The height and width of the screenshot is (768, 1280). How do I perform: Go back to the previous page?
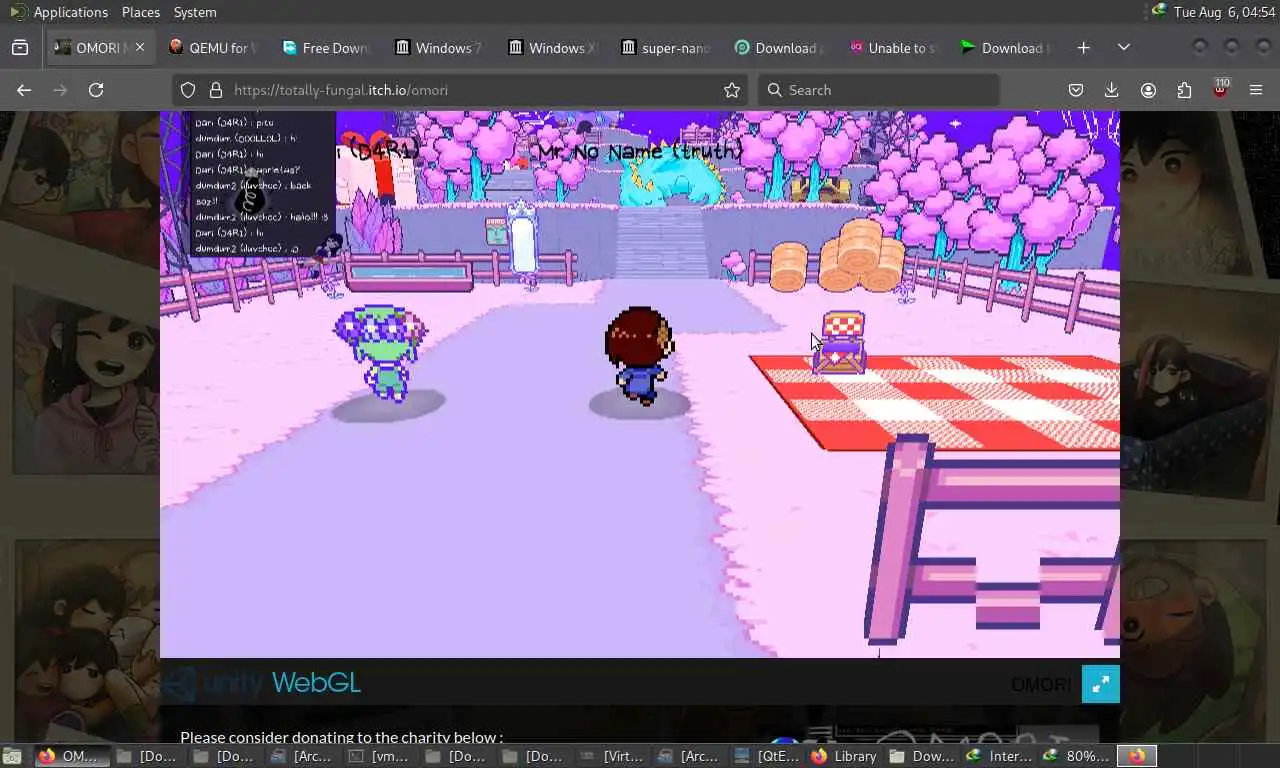(x=24, y=90)
